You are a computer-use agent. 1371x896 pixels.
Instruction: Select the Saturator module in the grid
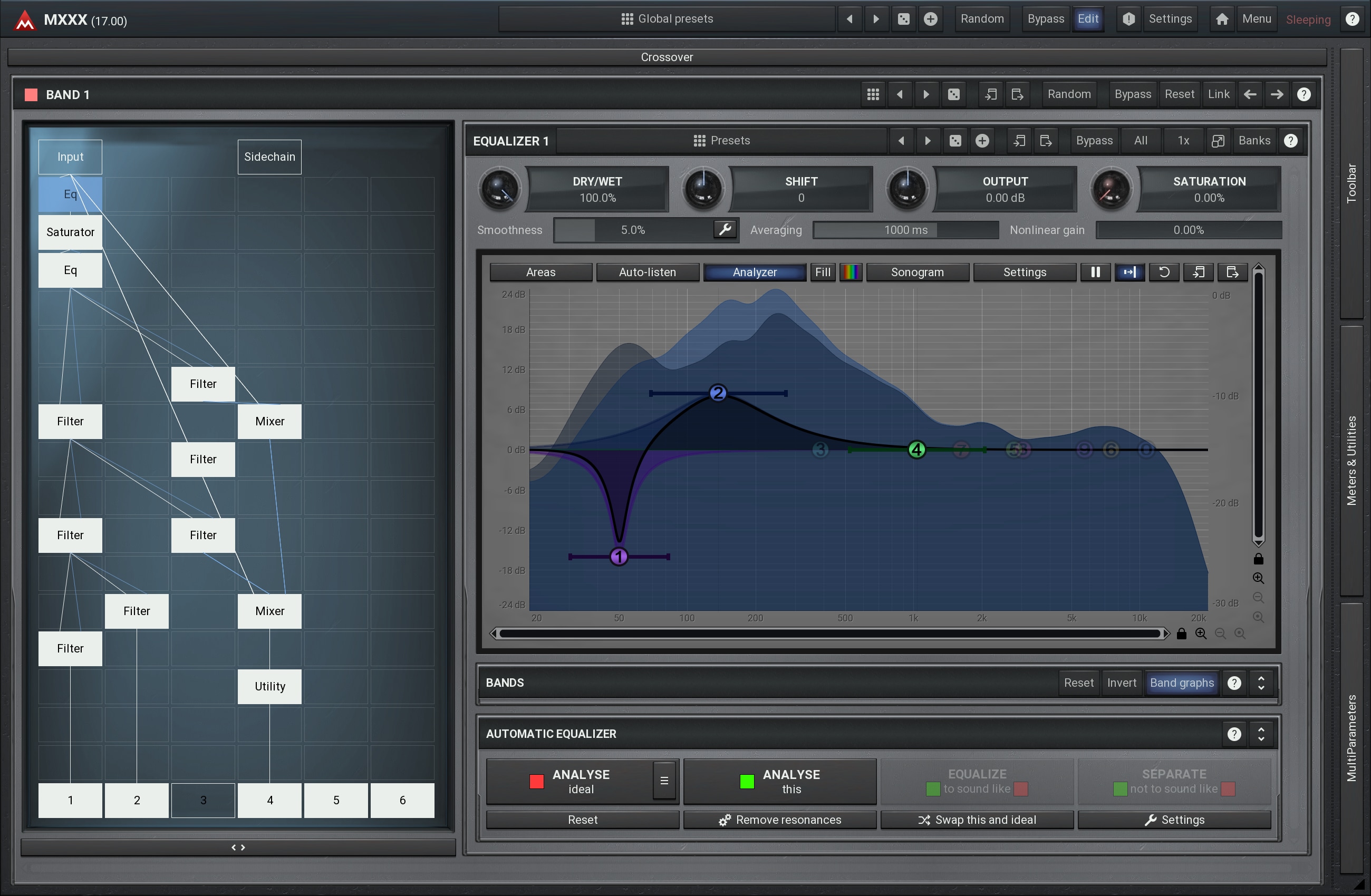pyautogui.click(x=70, y=232)
